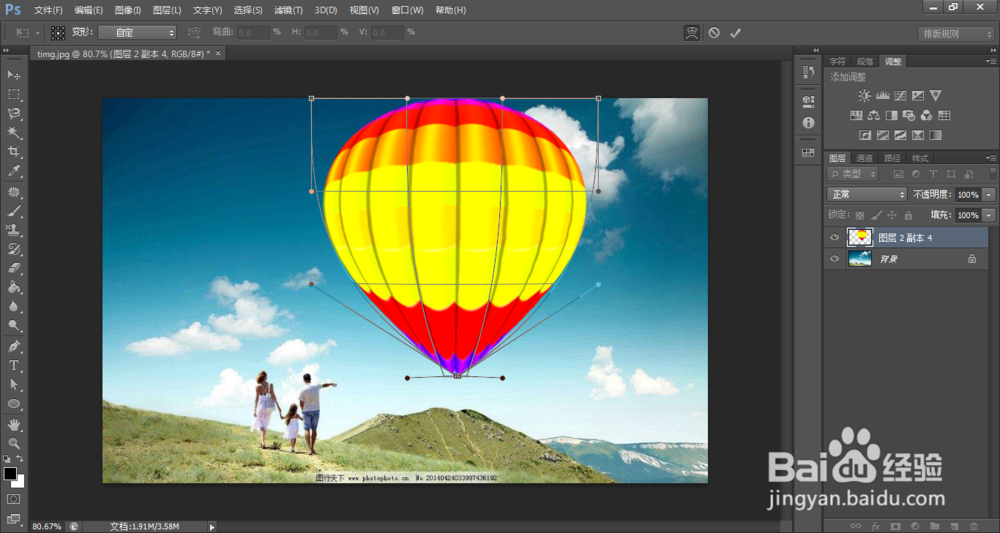Switch to the 通道 tab
Viewport: 1000px width, 533px height.
pyautogui.click(x=864, y=158)
